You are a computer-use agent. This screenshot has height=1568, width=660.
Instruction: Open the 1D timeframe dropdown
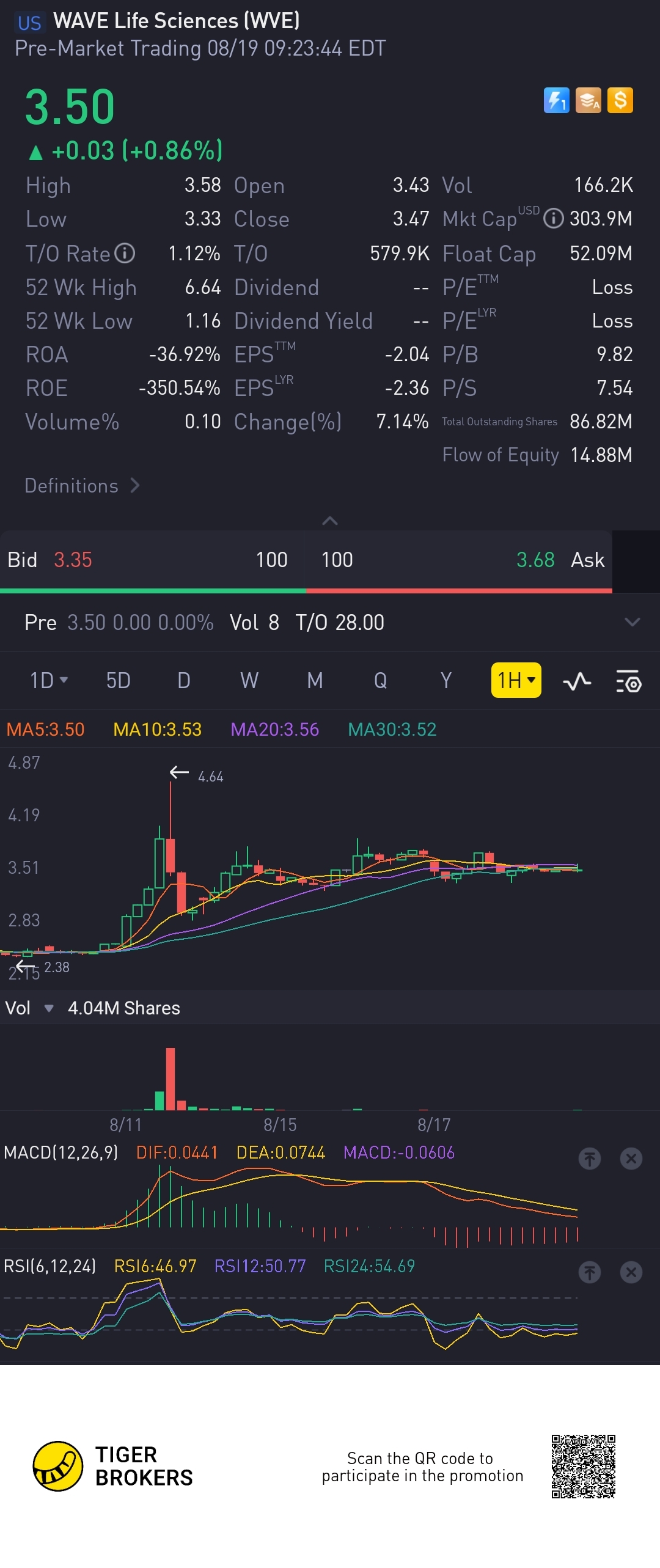click(48, 680)
